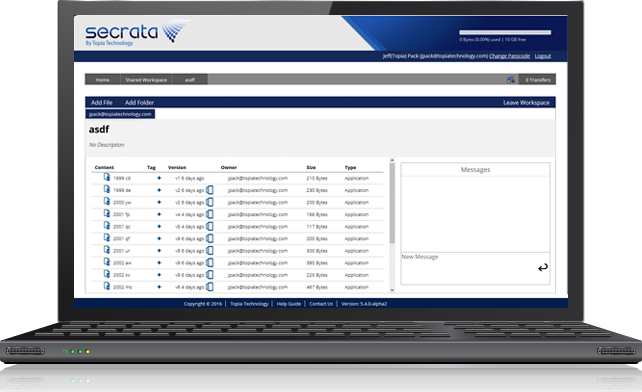Click the tag diamond for 2002 ms
Viewport: 642px width, 392px height.
(159, 287)
